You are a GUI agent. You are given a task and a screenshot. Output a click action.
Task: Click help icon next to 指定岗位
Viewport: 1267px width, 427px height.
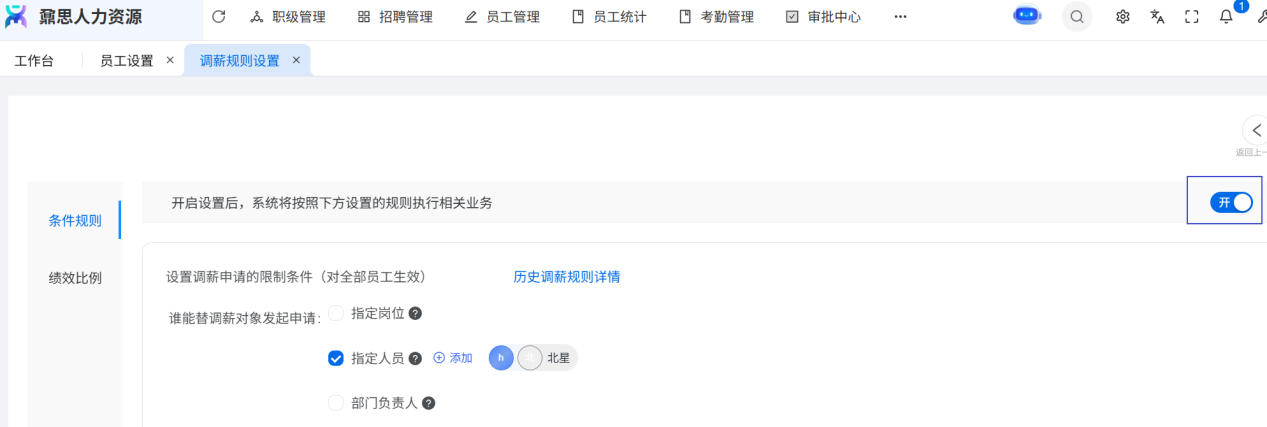click(x=415, y=313)
